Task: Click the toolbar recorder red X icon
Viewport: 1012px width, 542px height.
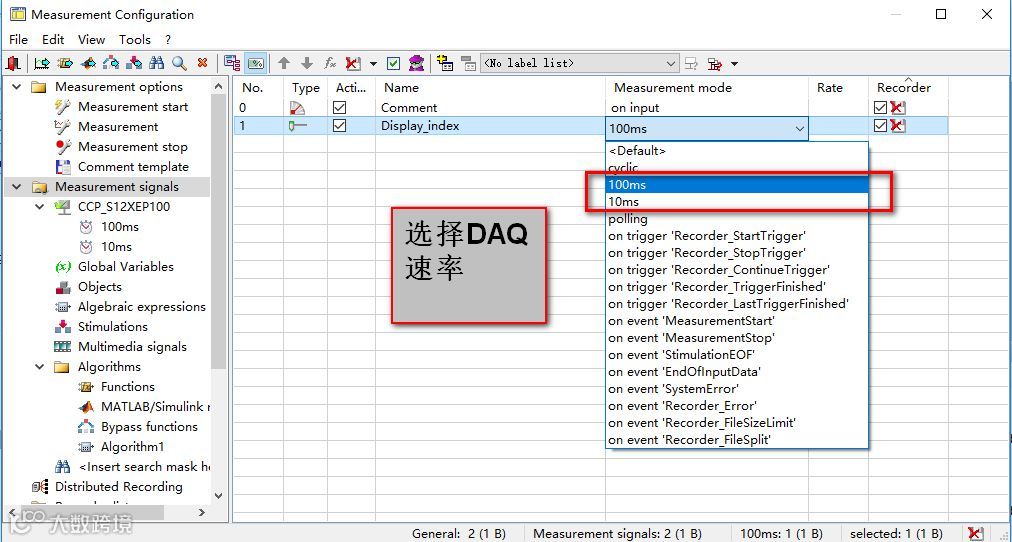Action: pyautogui.click(x=352, y=63)
